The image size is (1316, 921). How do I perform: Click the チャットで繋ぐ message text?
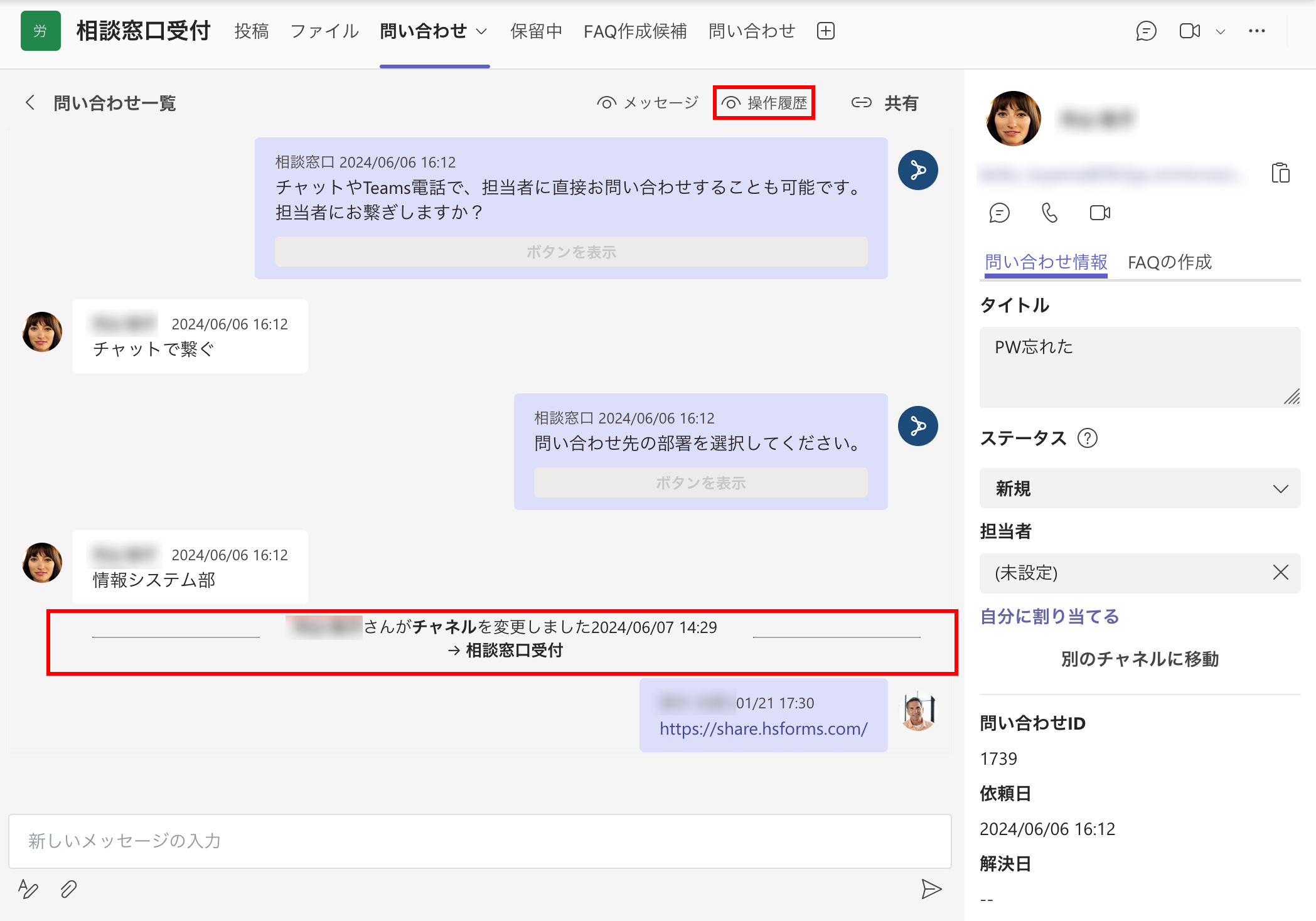pos(154,349)
